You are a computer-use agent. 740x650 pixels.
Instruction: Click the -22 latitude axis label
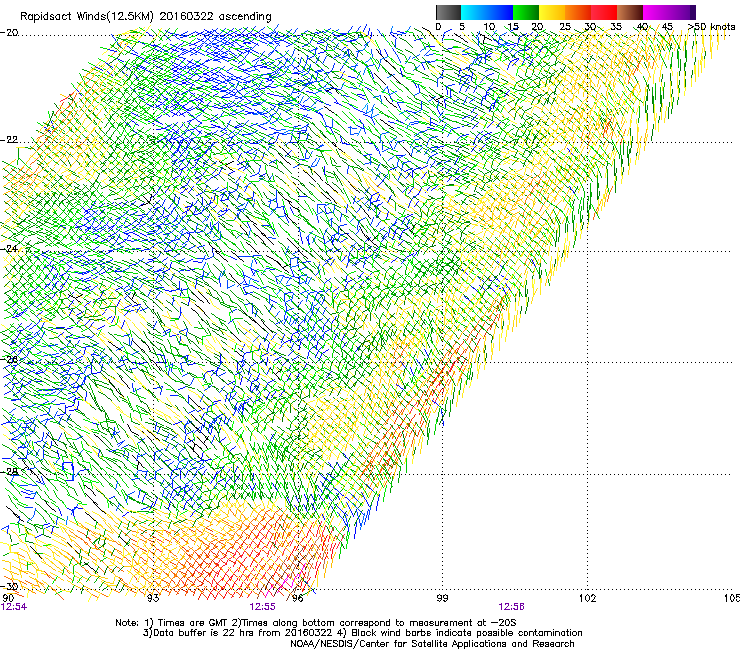click(x=9, y=140)
